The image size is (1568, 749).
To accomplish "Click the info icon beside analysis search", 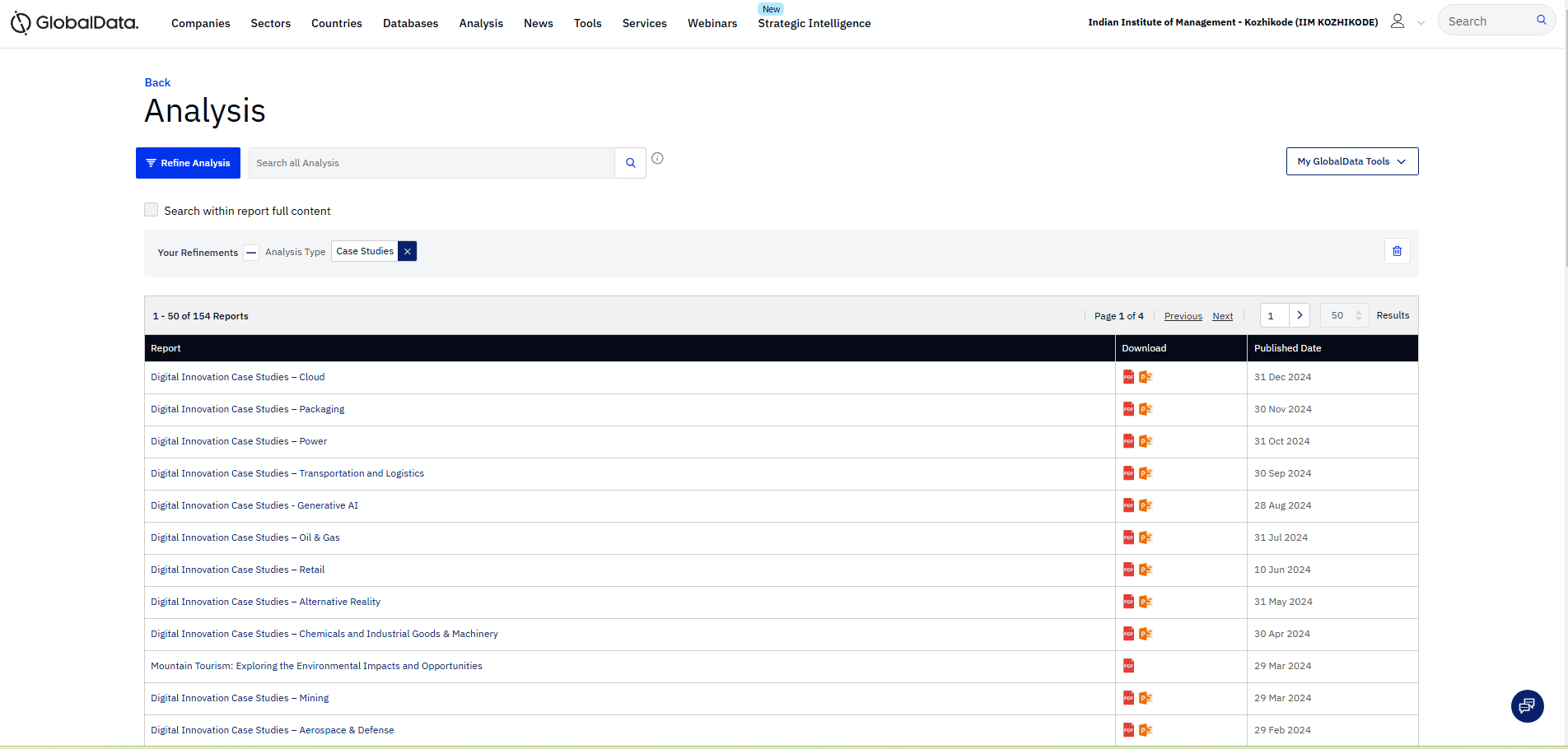I will [x=657, y=159].
